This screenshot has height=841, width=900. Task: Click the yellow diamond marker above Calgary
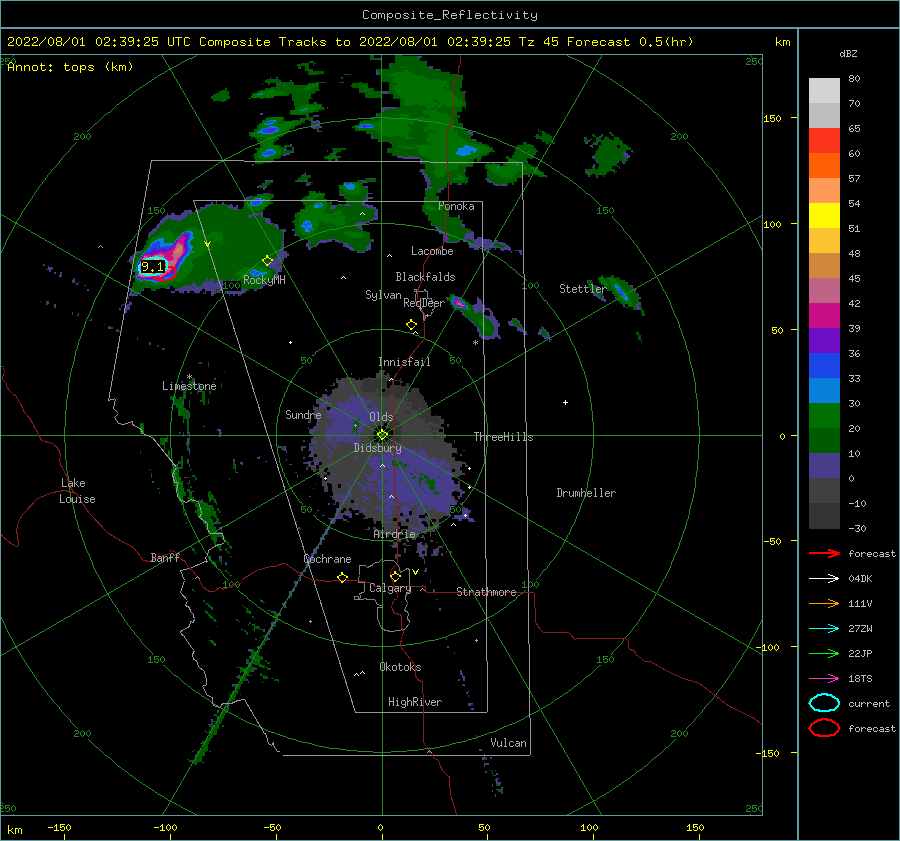(395, 576)
